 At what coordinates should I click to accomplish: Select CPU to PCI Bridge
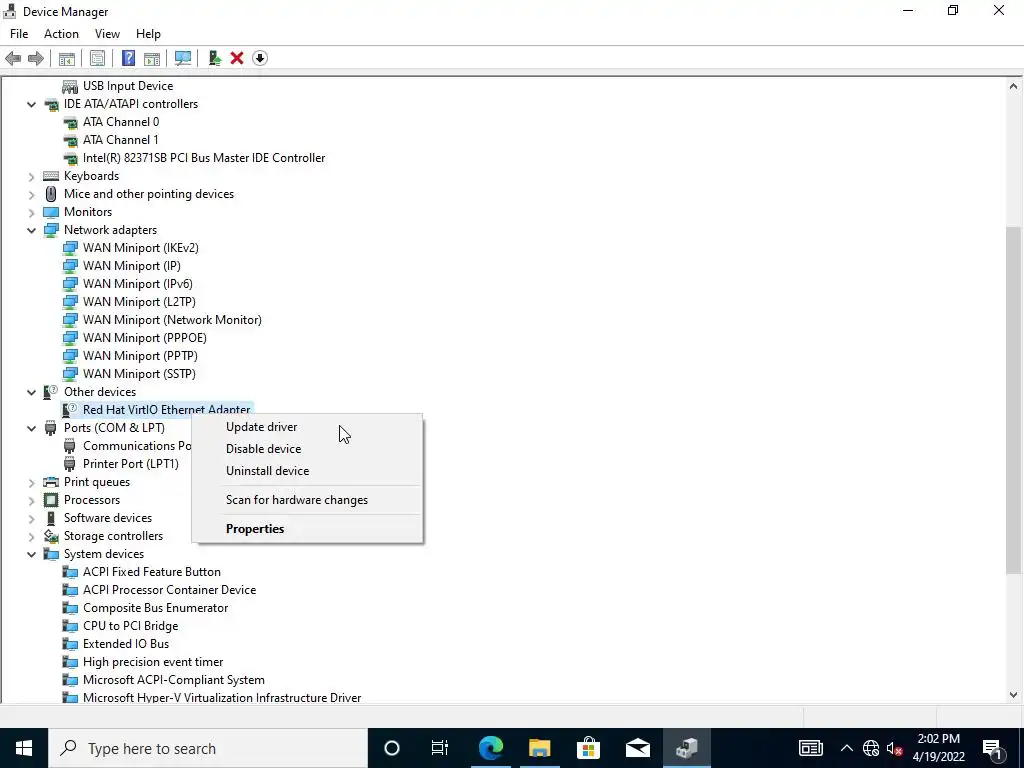point(131,626)
